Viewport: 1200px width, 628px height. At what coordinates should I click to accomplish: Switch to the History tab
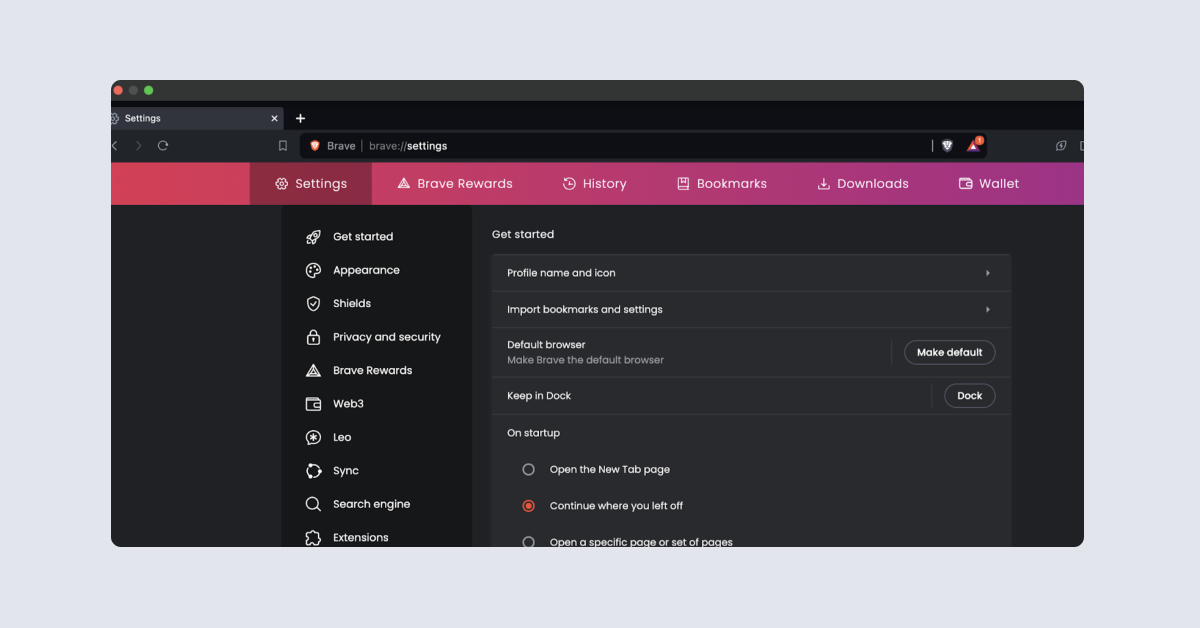point(594,184)
